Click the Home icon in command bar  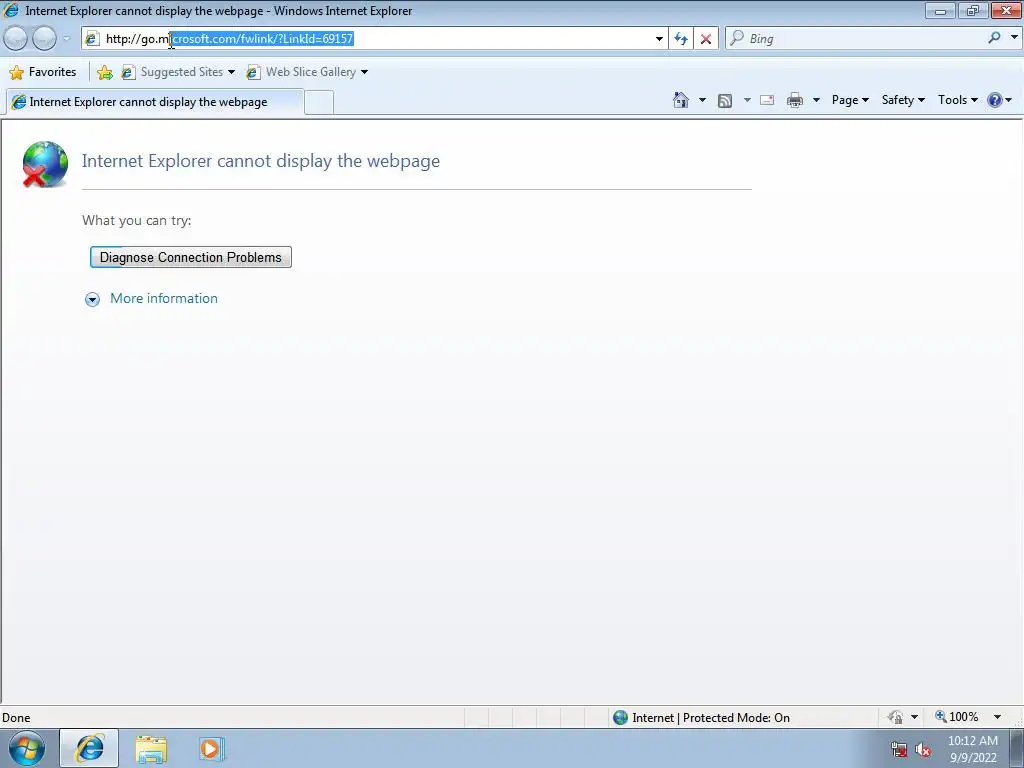point(680,100)
